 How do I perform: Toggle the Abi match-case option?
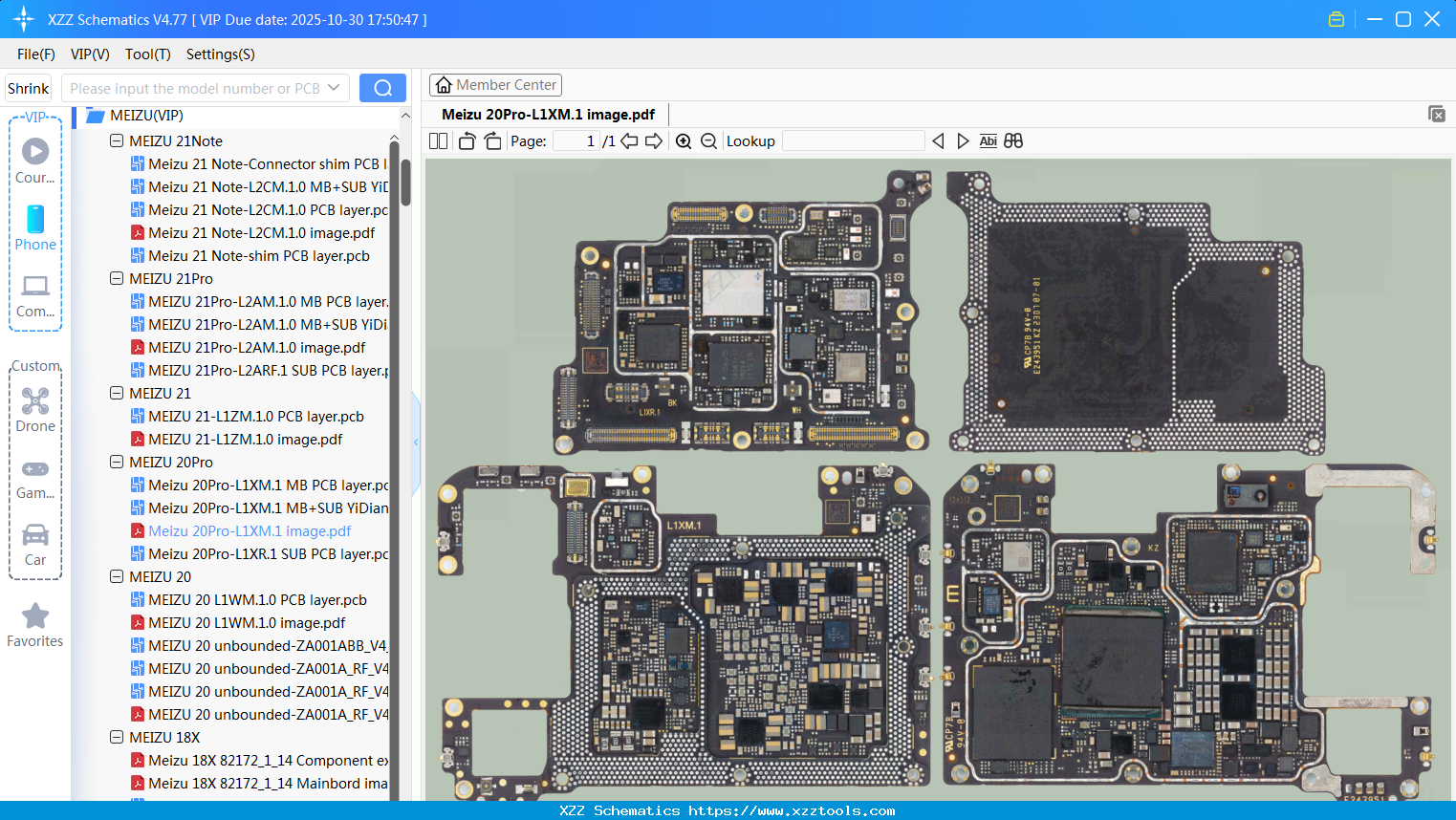pyautogui.click(x=988, y=141)
